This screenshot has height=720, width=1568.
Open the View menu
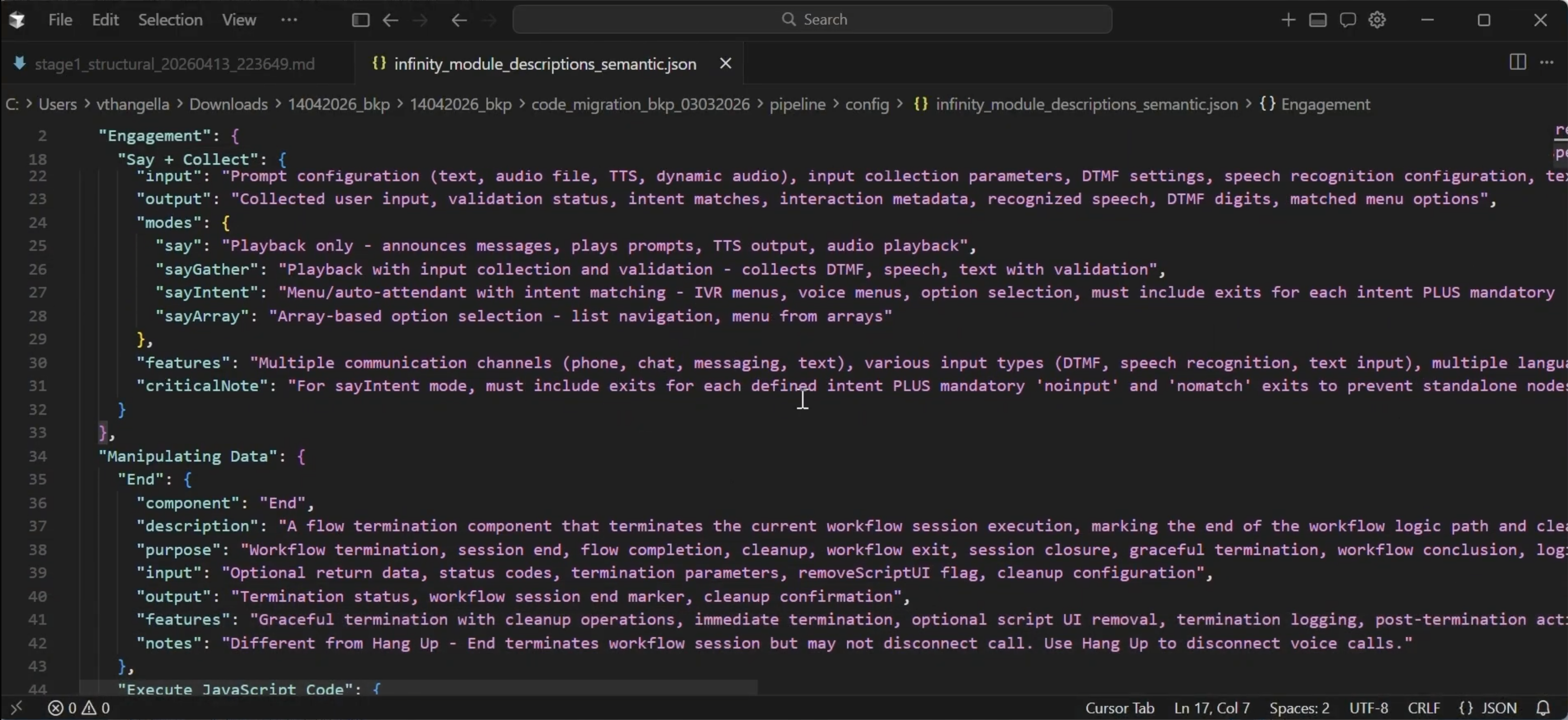click(239, 20)
